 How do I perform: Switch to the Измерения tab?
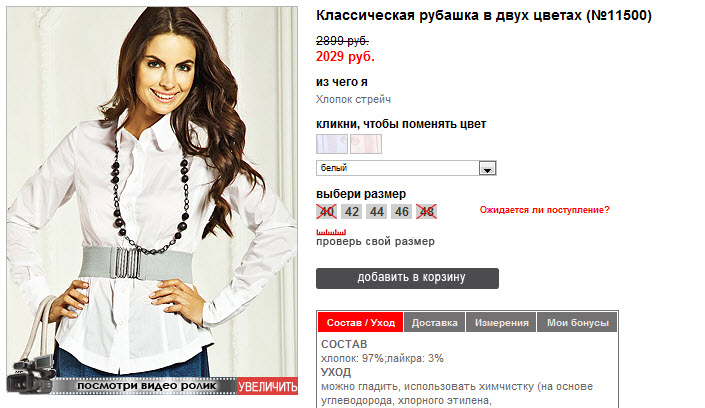coord(501,323)
